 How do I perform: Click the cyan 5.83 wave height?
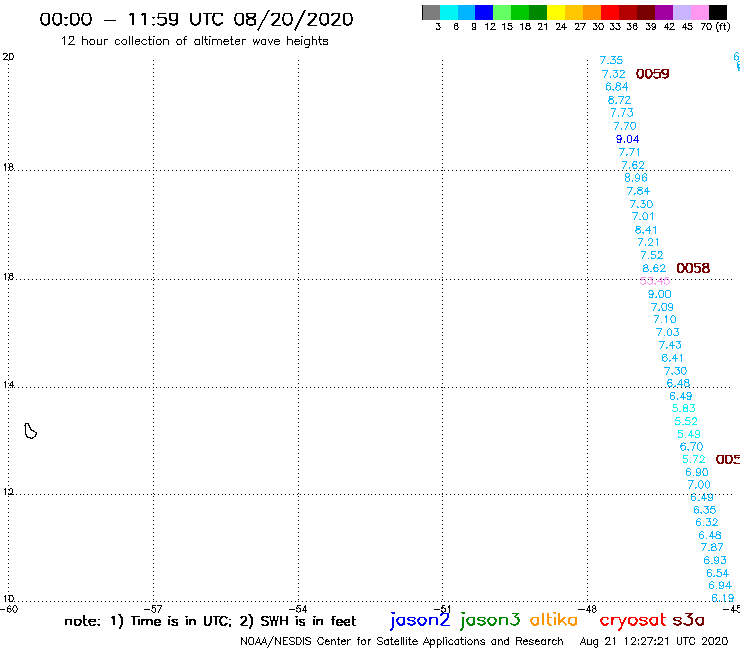tap(683, 408)
